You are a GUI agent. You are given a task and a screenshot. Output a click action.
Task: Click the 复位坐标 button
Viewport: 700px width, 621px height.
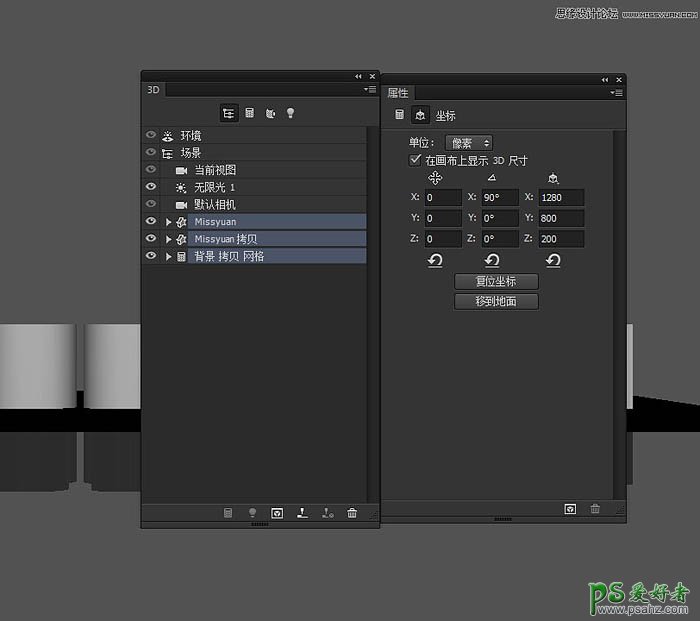[496, 282]
